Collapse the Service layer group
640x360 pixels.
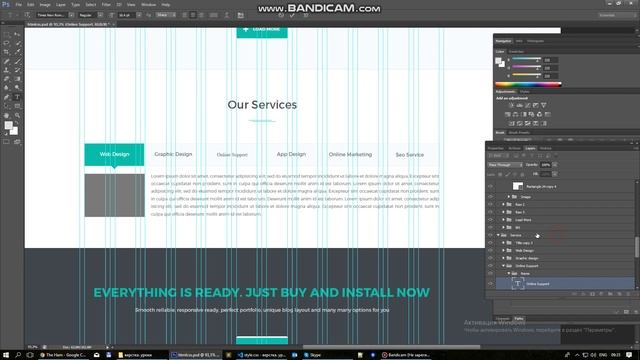click(x=498, y=235)
